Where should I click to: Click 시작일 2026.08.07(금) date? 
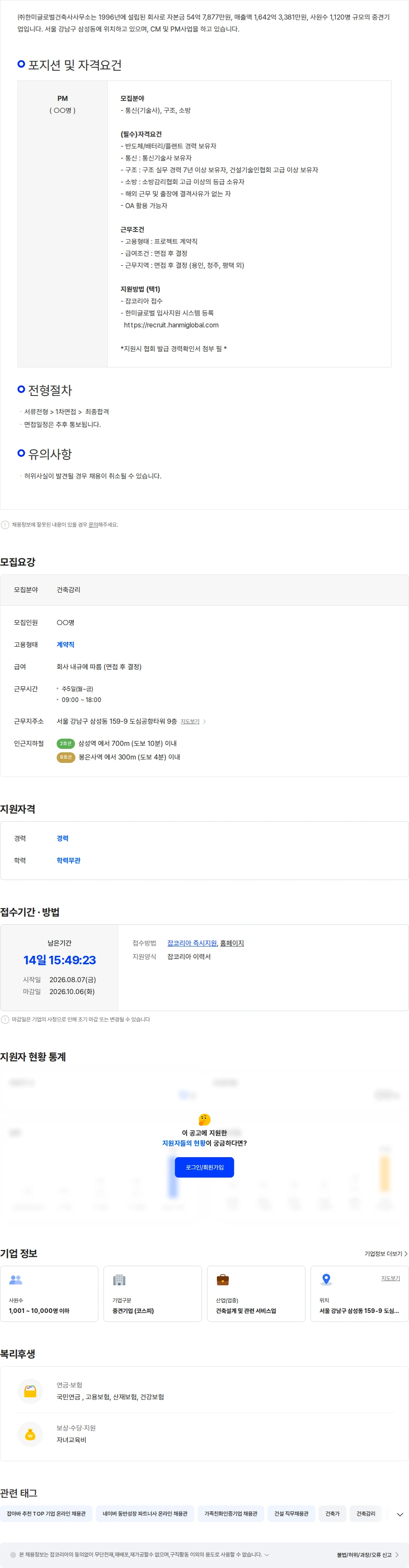pos(72,979)
